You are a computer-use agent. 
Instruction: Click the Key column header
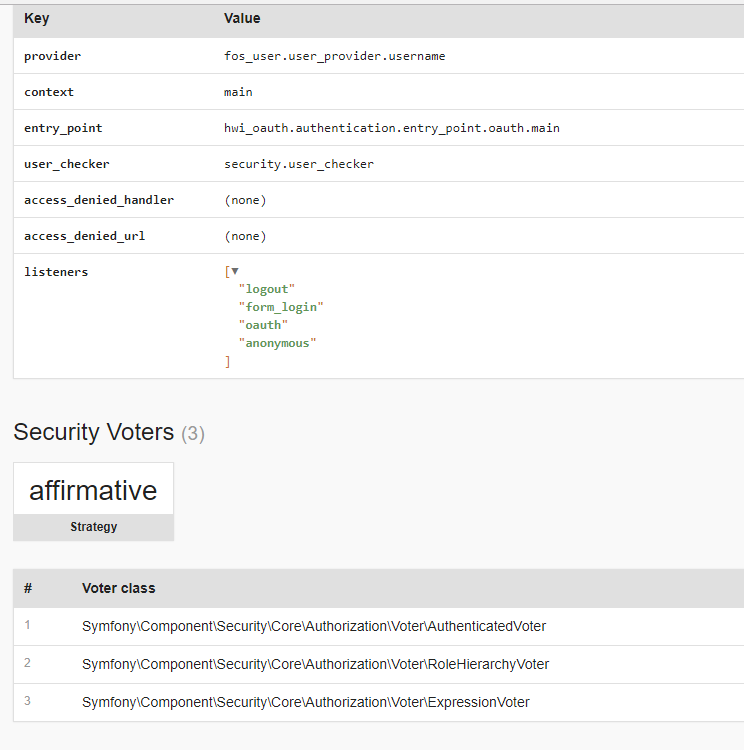click(37, 18)
